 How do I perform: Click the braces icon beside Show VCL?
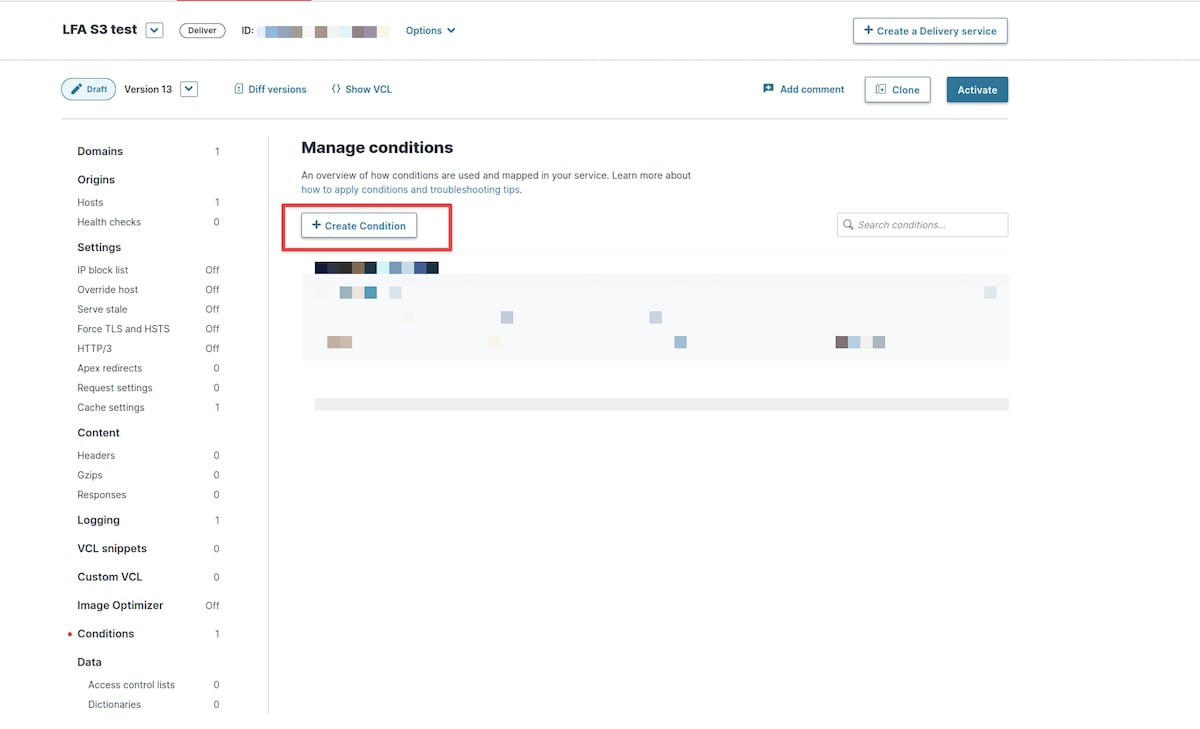pyautogui.click(x=336, y=89)
